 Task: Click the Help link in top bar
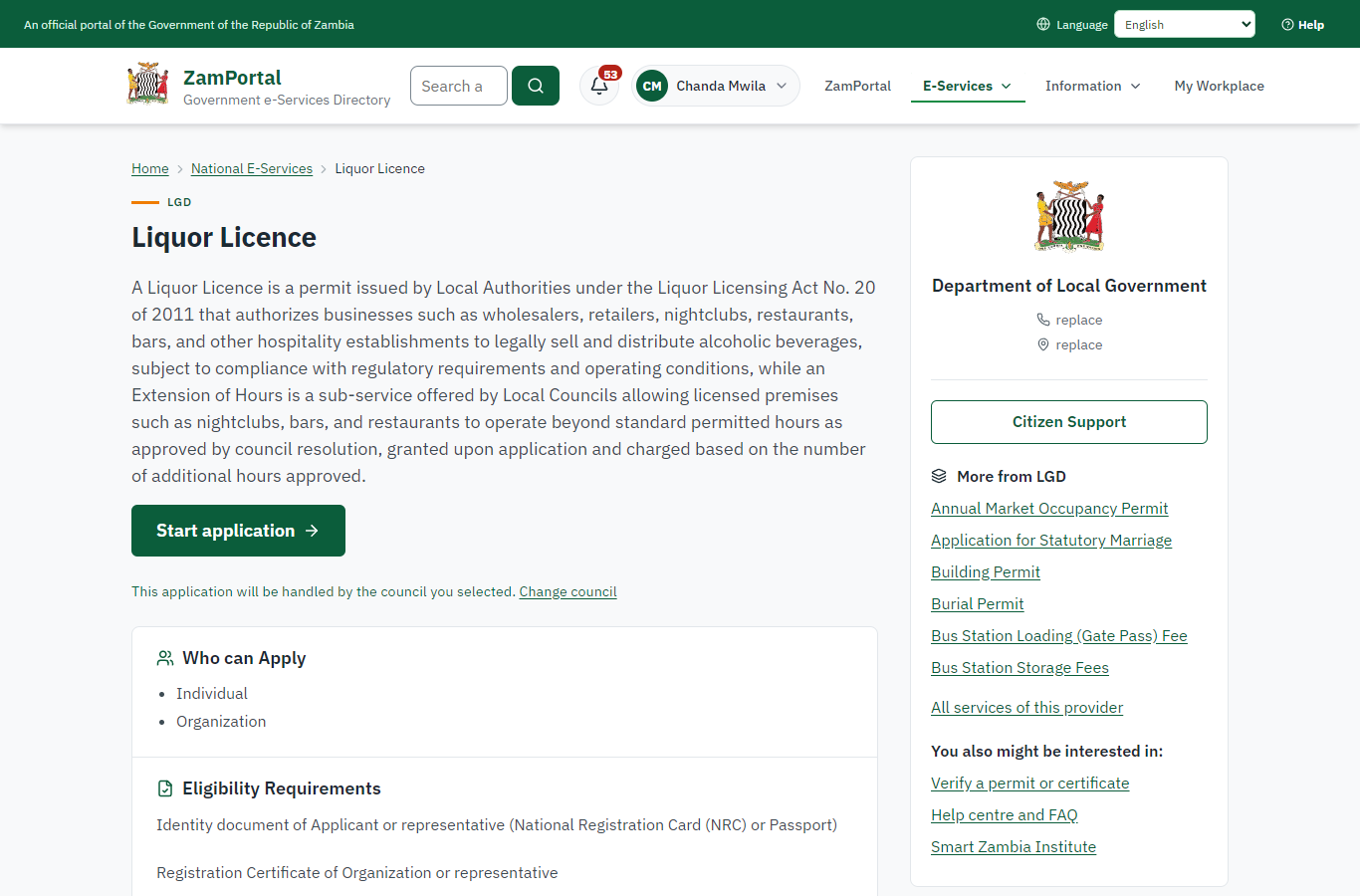click(1303, 25)
